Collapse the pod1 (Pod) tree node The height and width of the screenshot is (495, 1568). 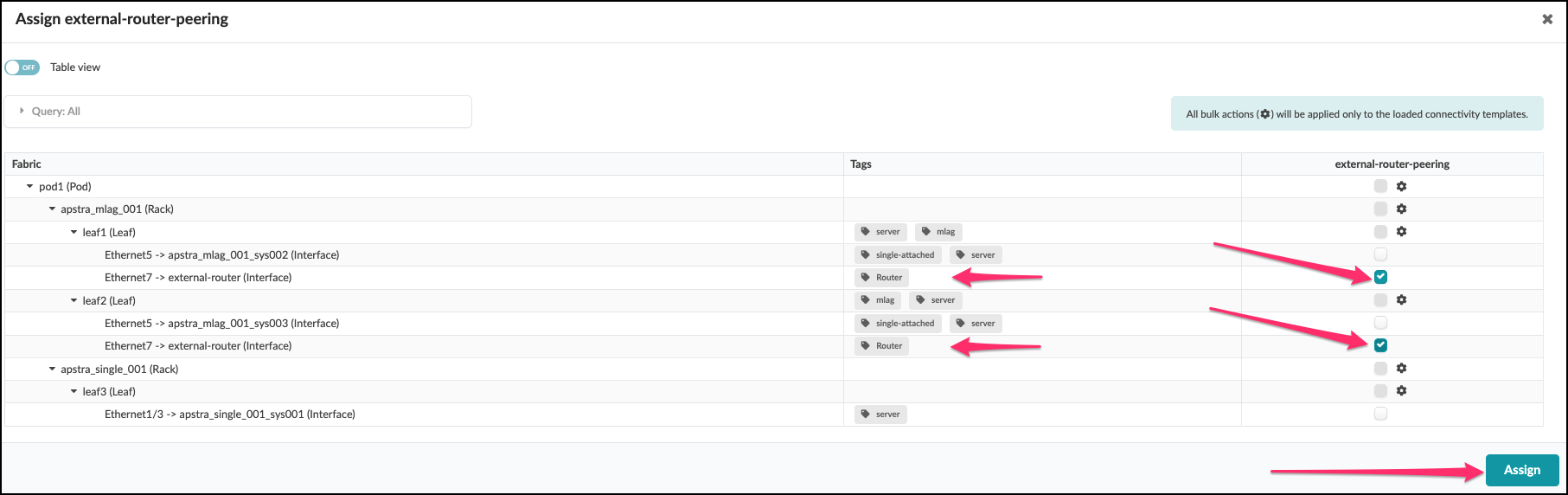coord(29,187)
